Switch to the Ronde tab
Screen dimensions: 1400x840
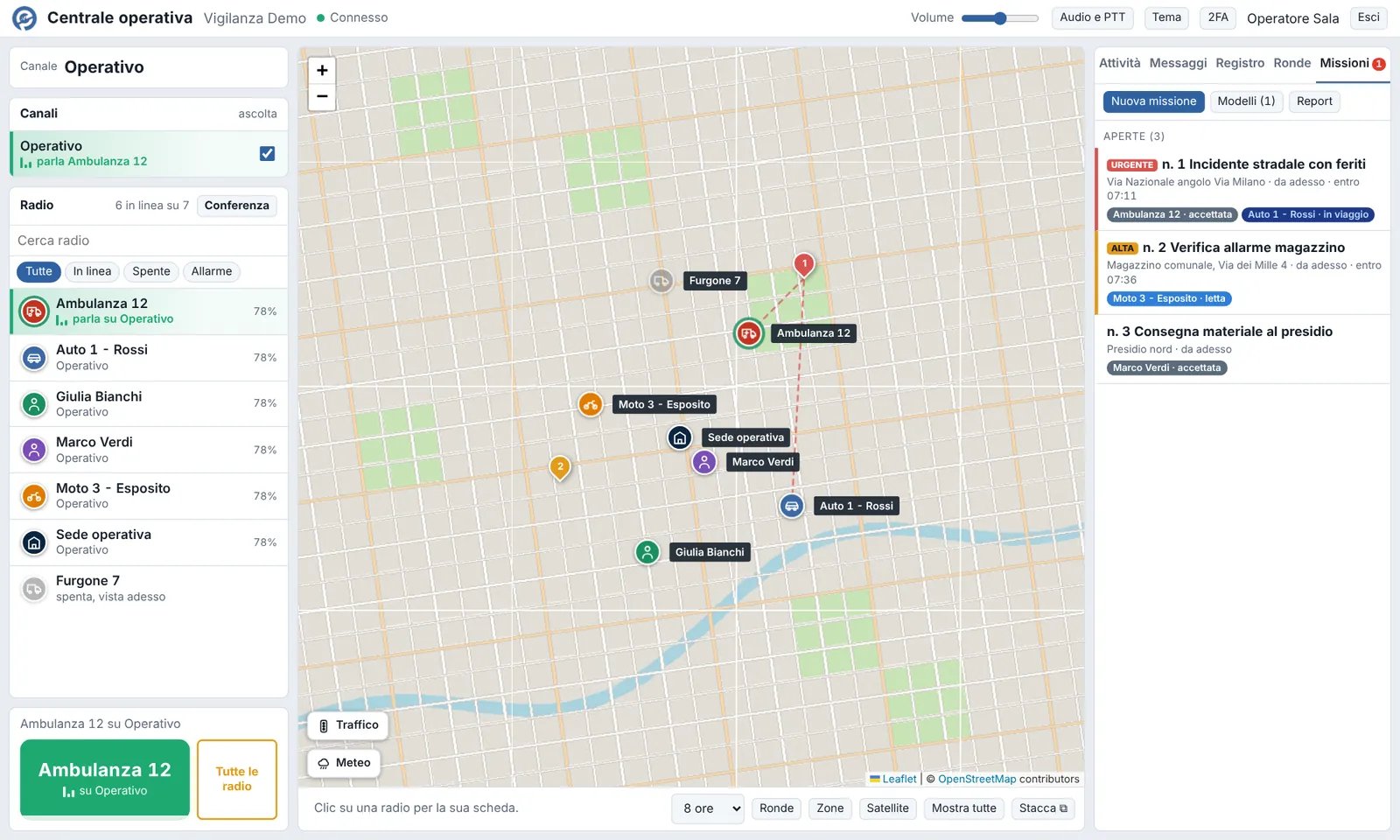(1291, 63)
